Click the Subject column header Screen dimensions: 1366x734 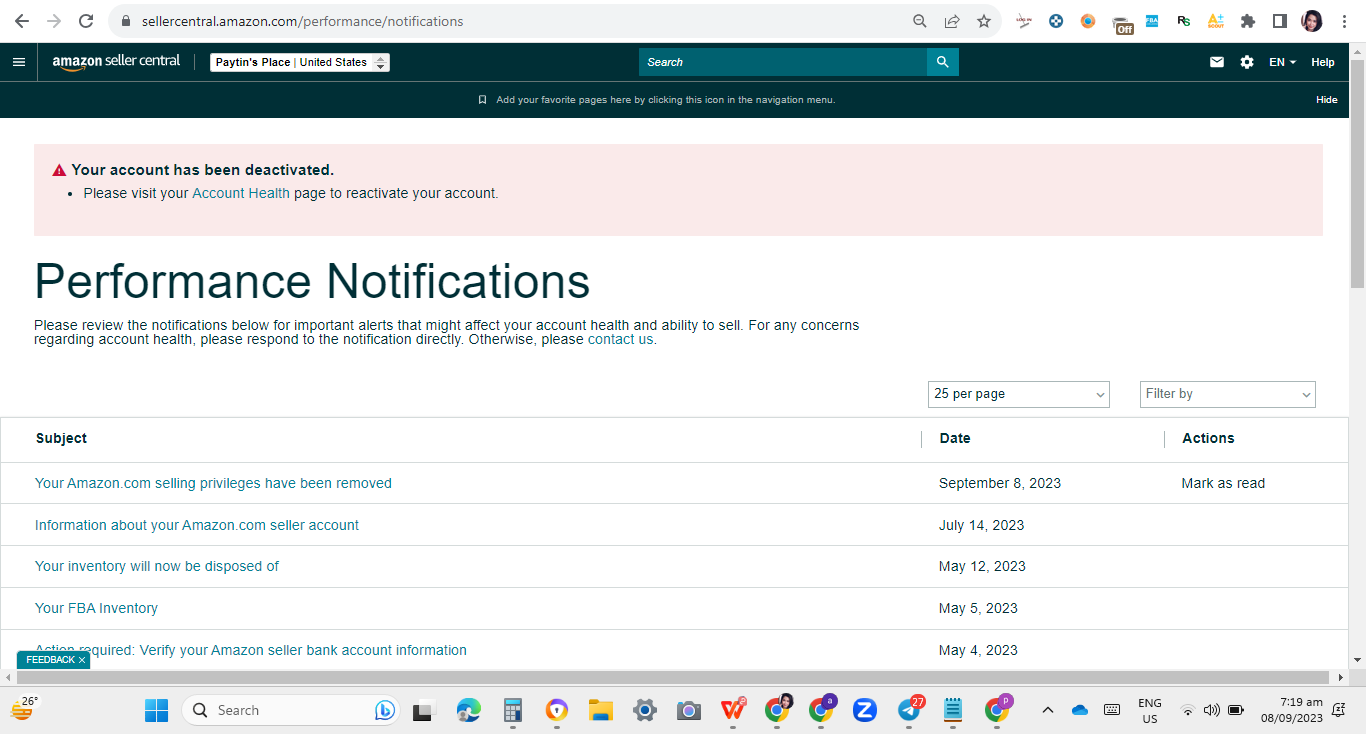61,438
